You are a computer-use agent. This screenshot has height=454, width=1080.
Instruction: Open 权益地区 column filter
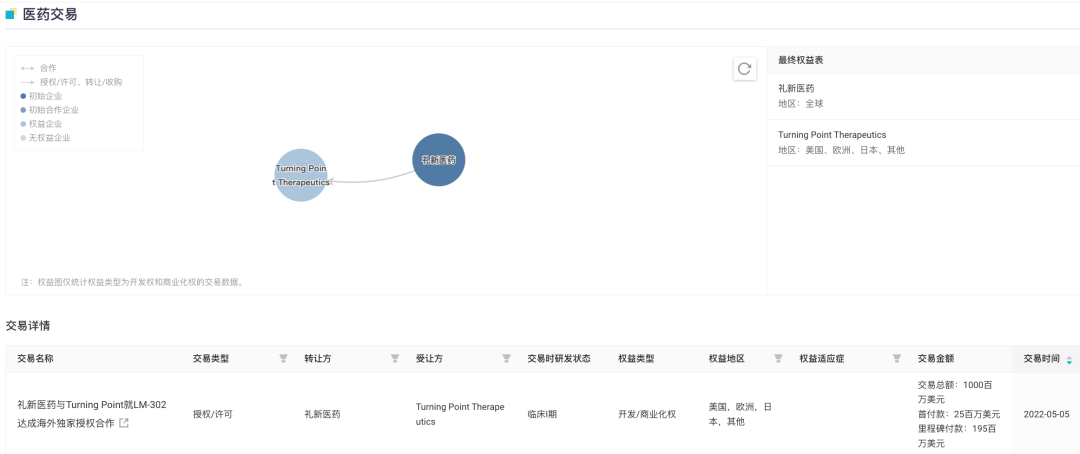[778, 358]
